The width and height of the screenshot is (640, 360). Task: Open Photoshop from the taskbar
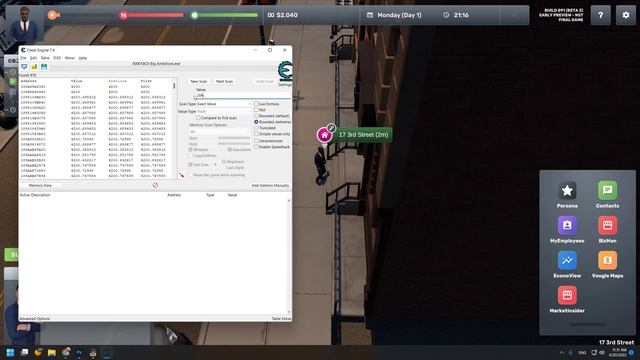pos(79,353)
